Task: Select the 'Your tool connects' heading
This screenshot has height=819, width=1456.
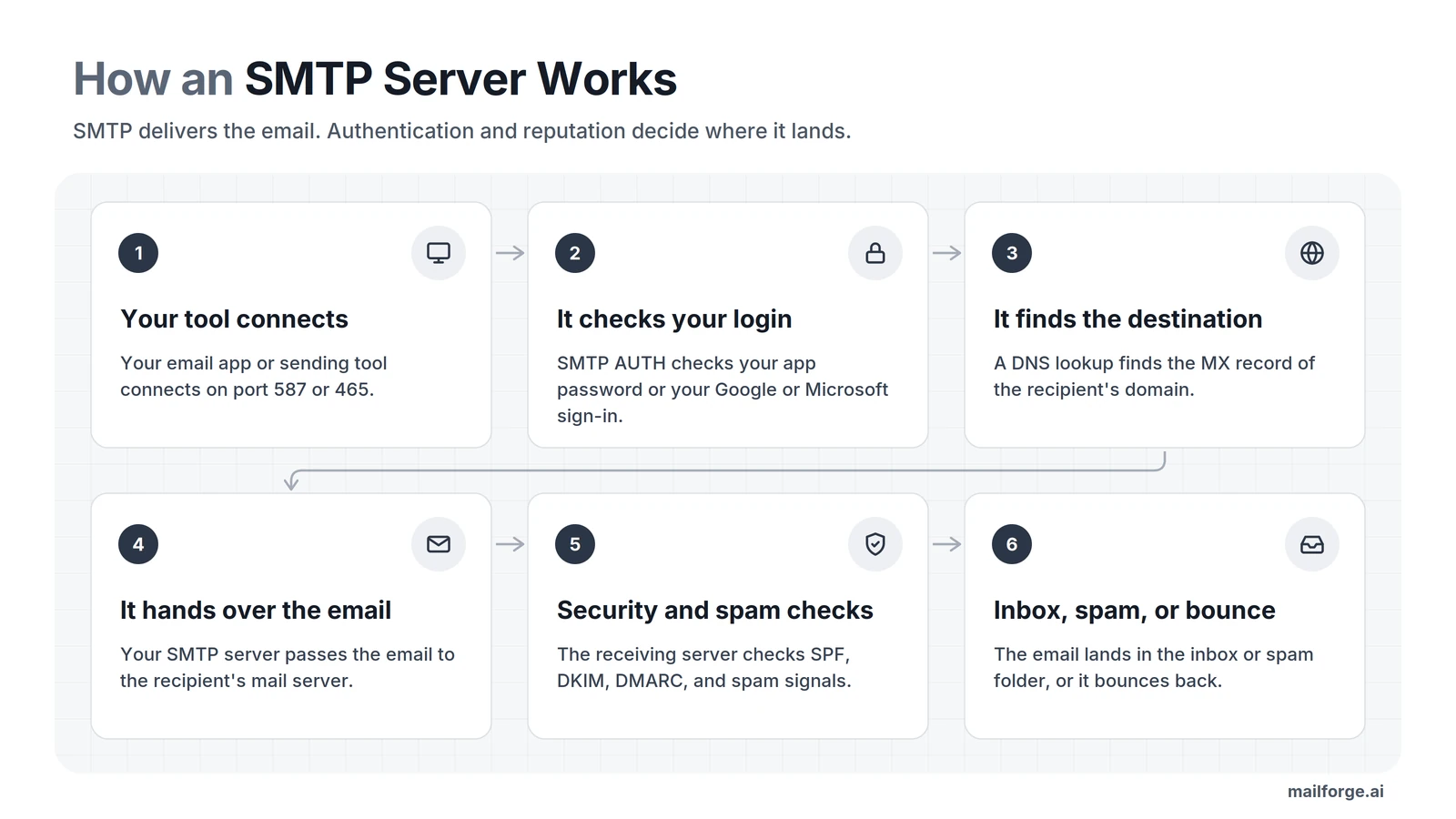Action: (234, 319)
